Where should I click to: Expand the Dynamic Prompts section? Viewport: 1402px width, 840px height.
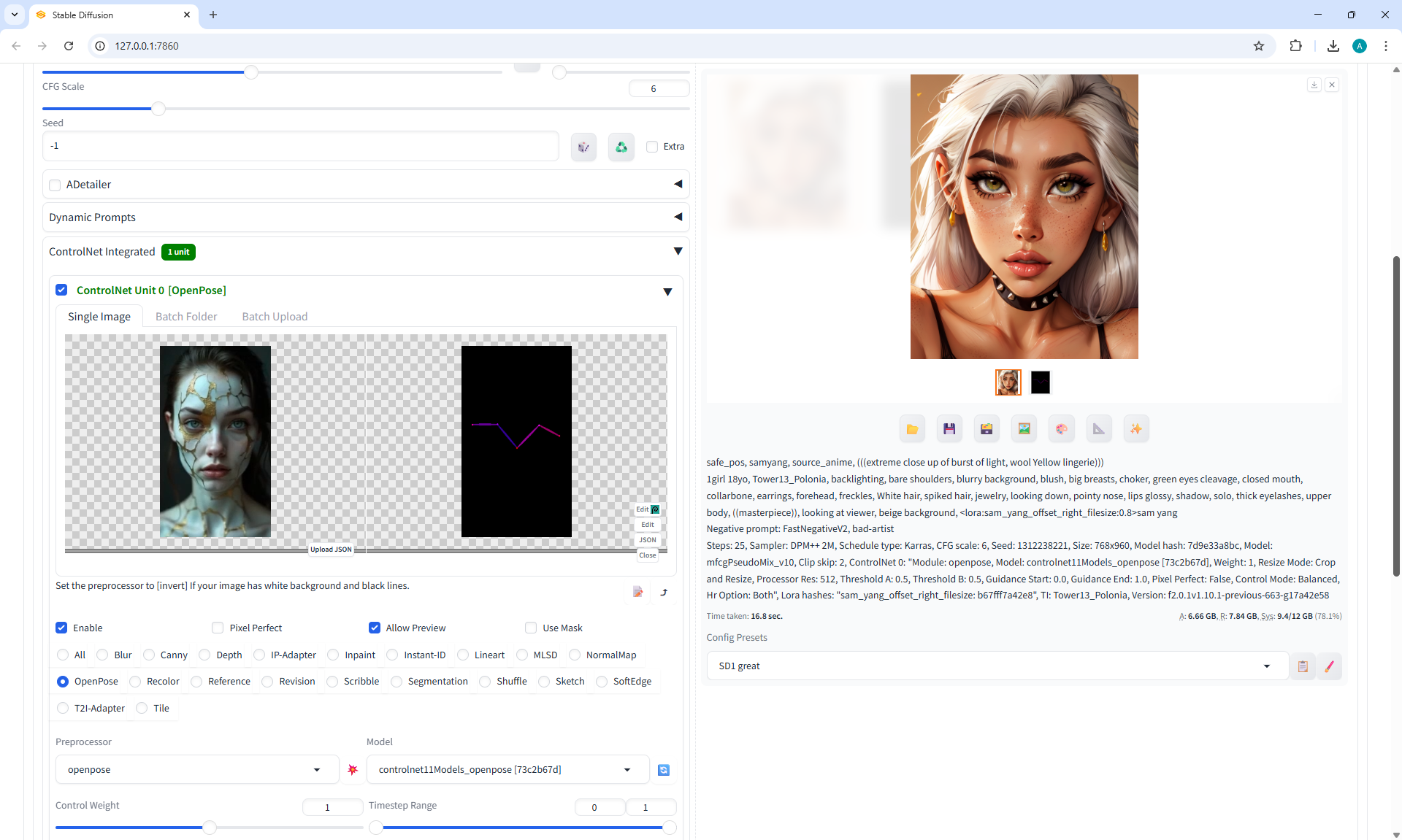[365, 217]
